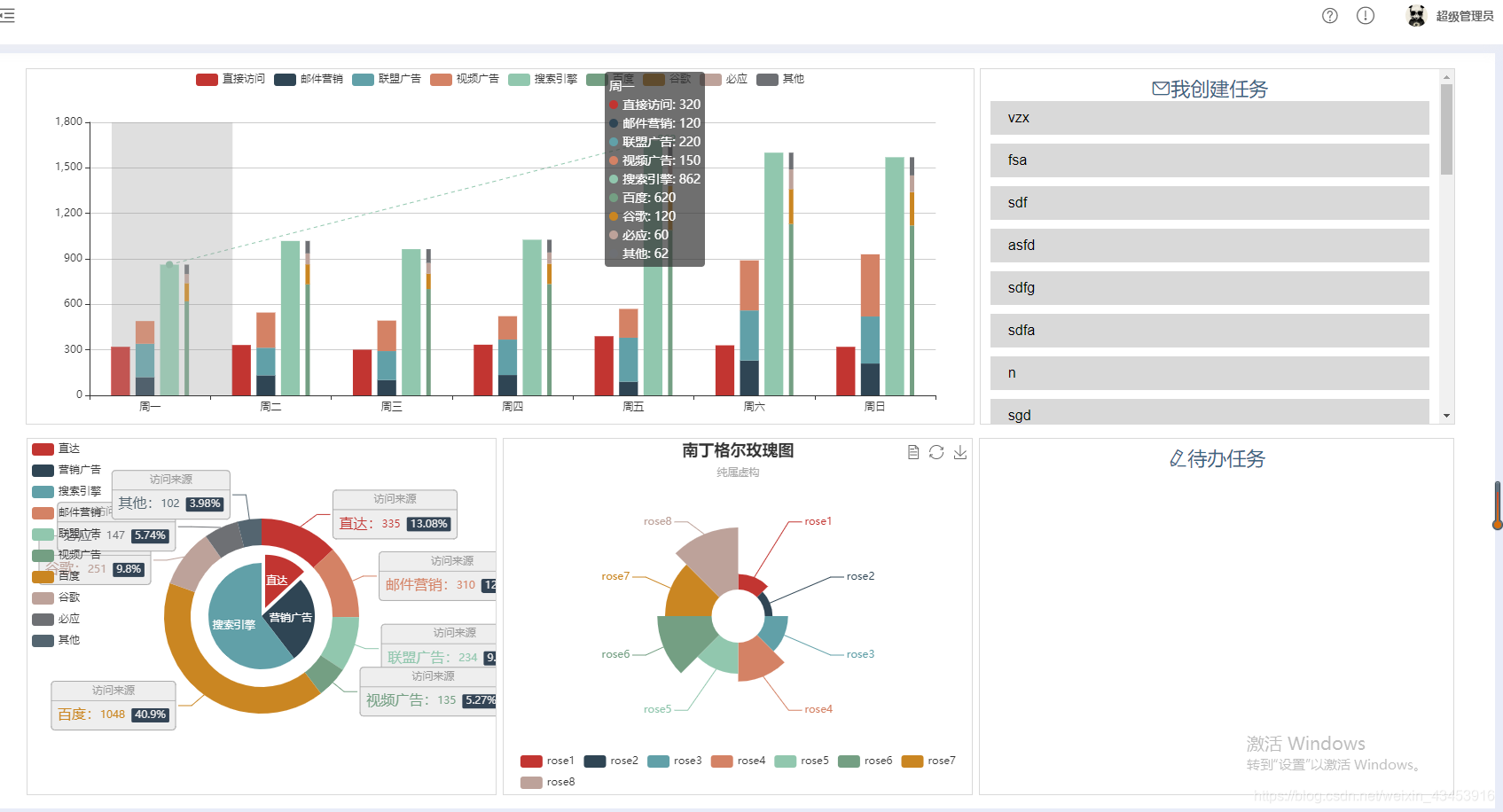Click the rose8 beige petal

tap(712, 557)
